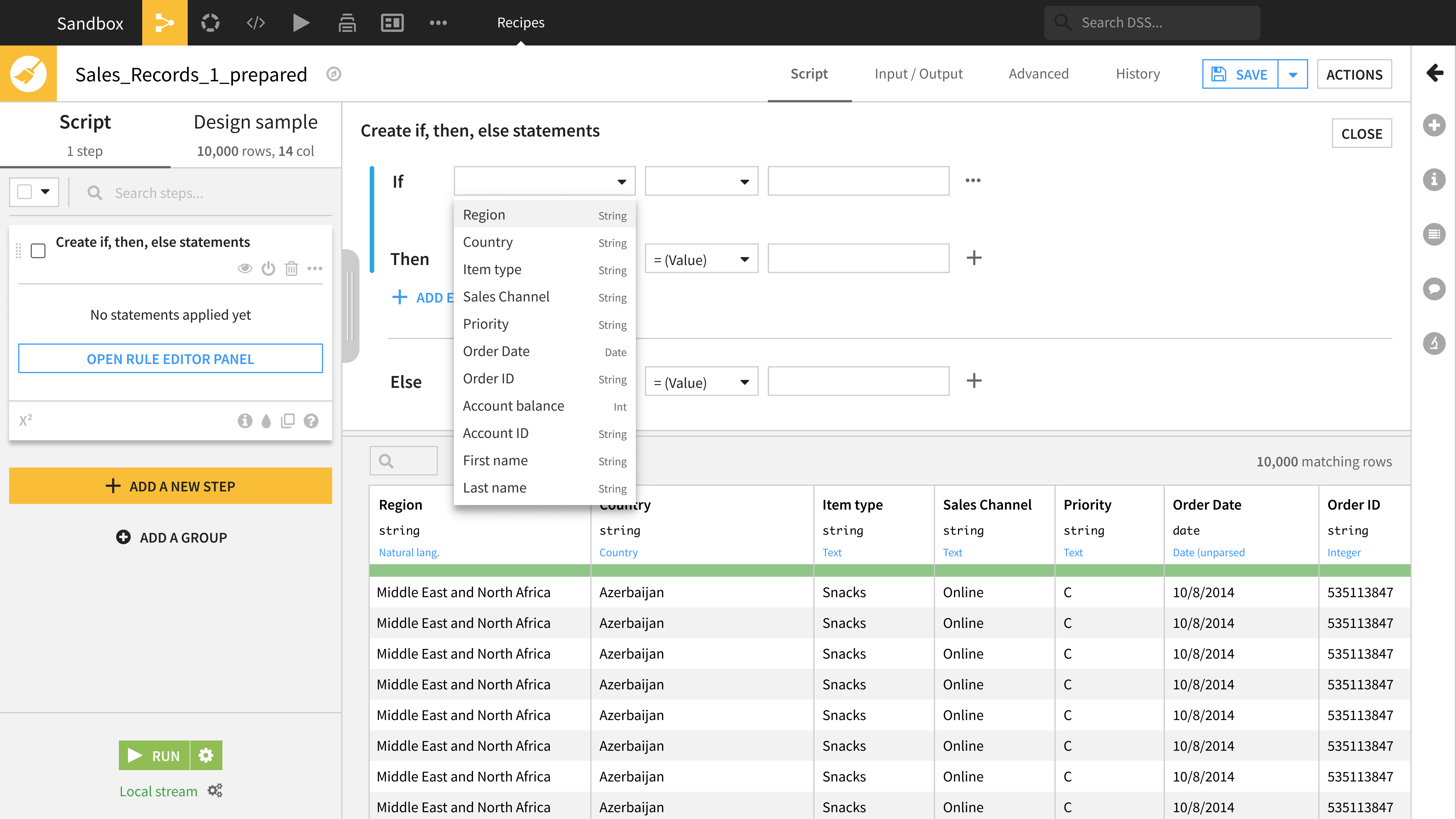Open the info icon in right sidebar
Image resolution: width=1456 pixels, height=819 pixels.
(1434, 180)
